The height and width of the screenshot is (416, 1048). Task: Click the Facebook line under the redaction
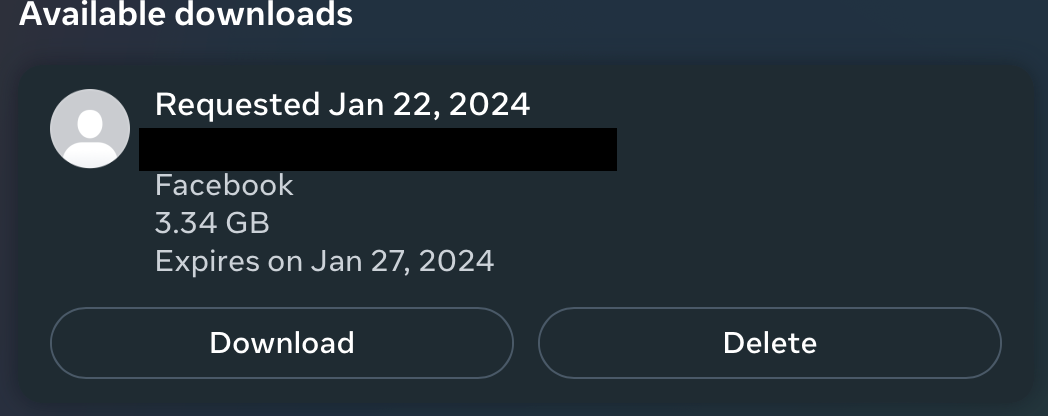[x=224, y=185]
